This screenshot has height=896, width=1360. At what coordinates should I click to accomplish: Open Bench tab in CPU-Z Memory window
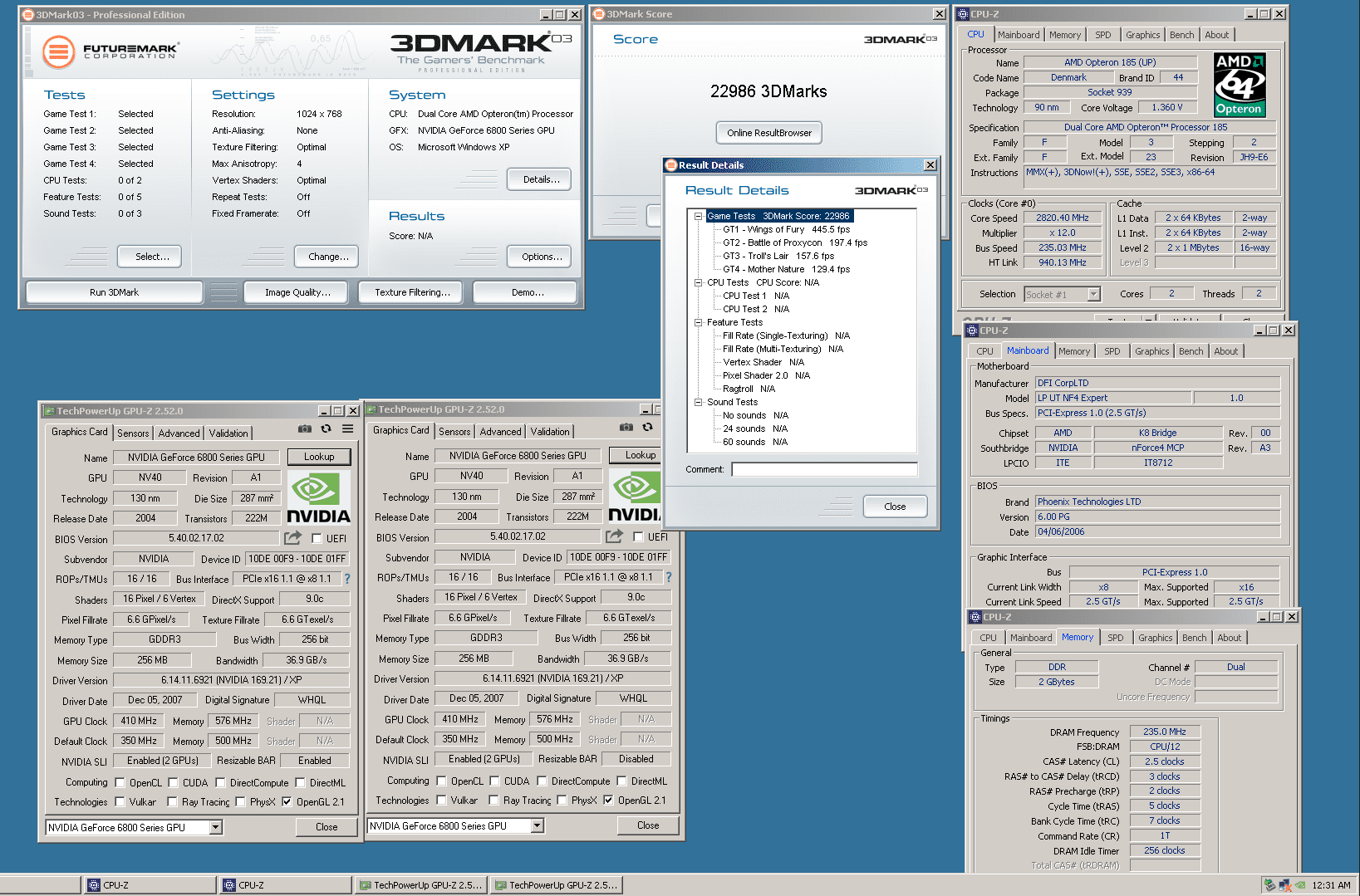(x=1194, y=638)
